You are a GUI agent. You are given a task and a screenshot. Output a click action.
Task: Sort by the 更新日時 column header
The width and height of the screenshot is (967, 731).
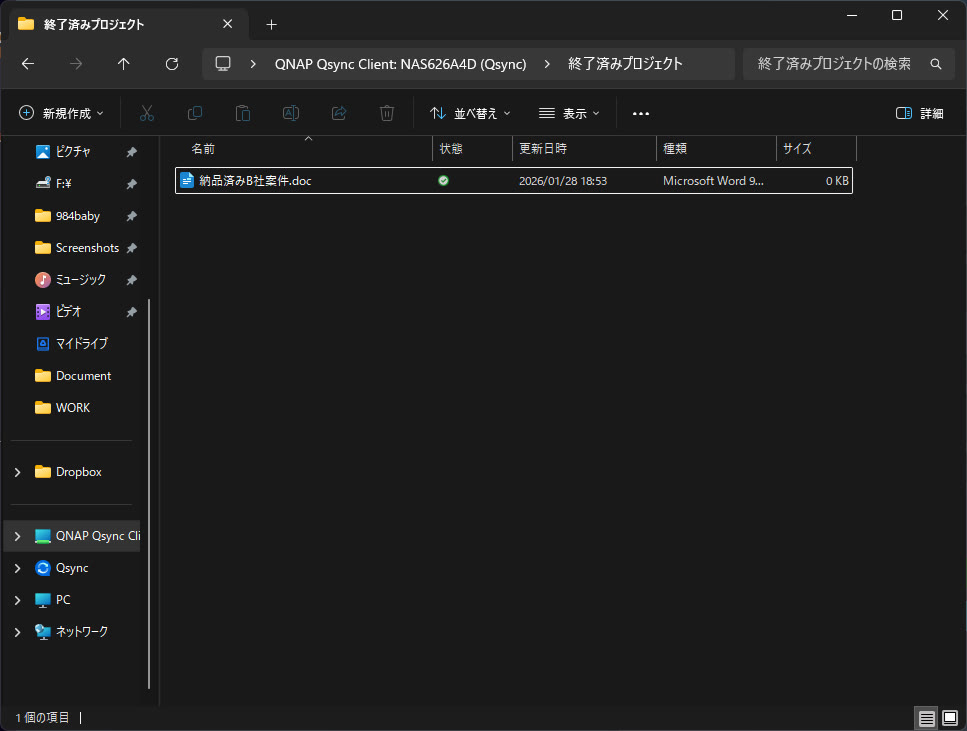[x=543, y=149]
